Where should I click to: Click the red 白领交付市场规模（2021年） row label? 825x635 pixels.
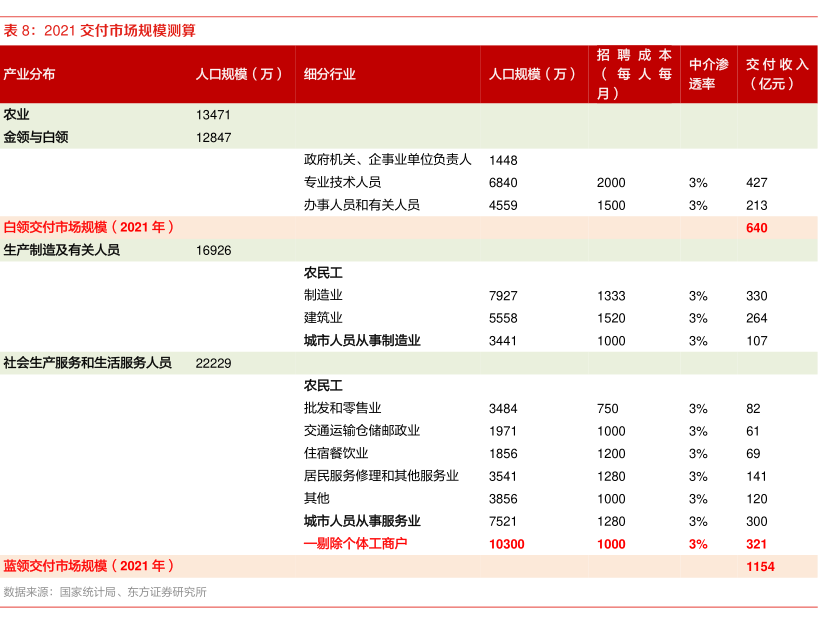tap(89, 227)
